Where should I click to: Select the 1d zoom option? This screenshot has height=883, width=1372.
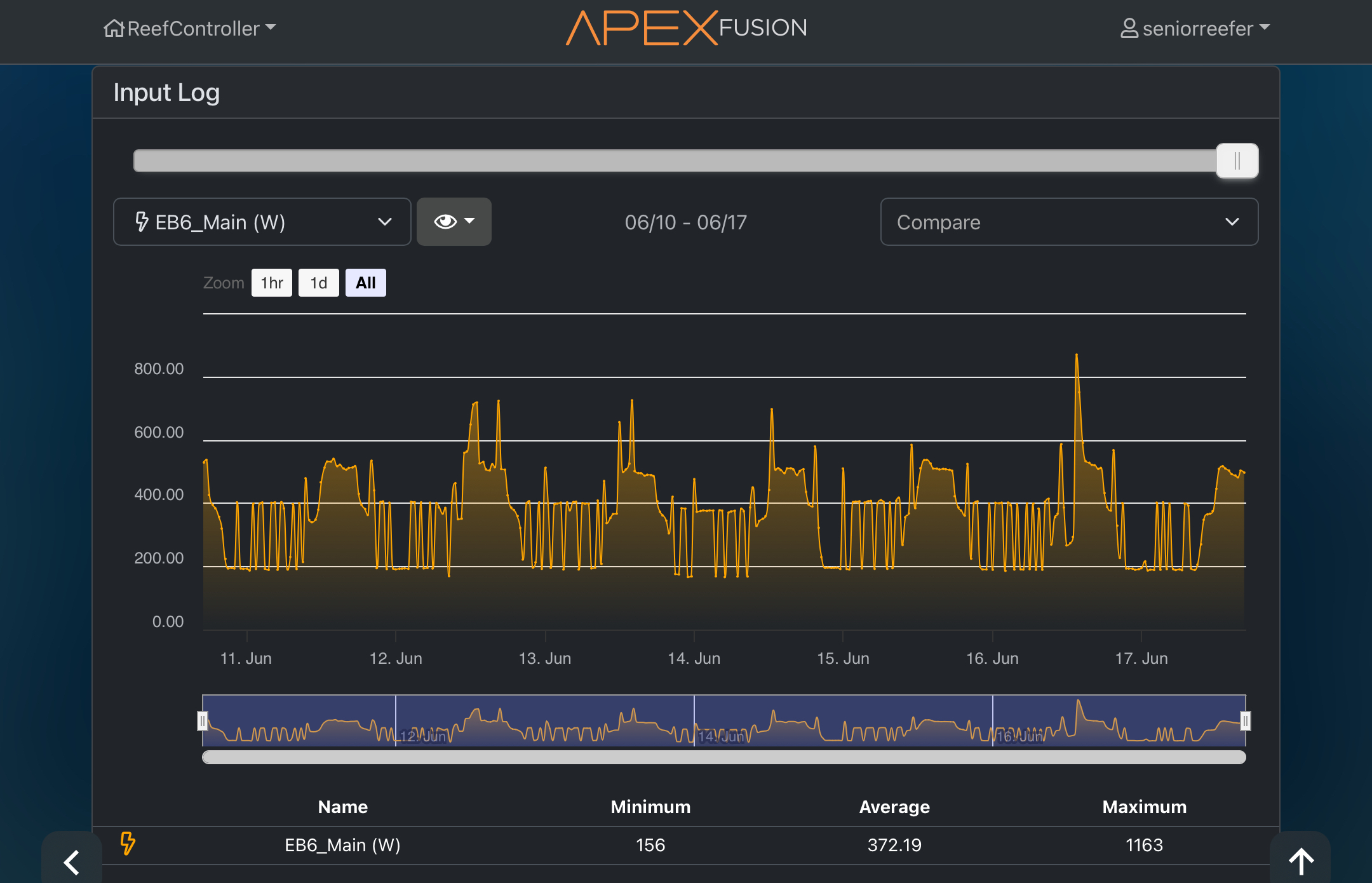coord(318,283)
